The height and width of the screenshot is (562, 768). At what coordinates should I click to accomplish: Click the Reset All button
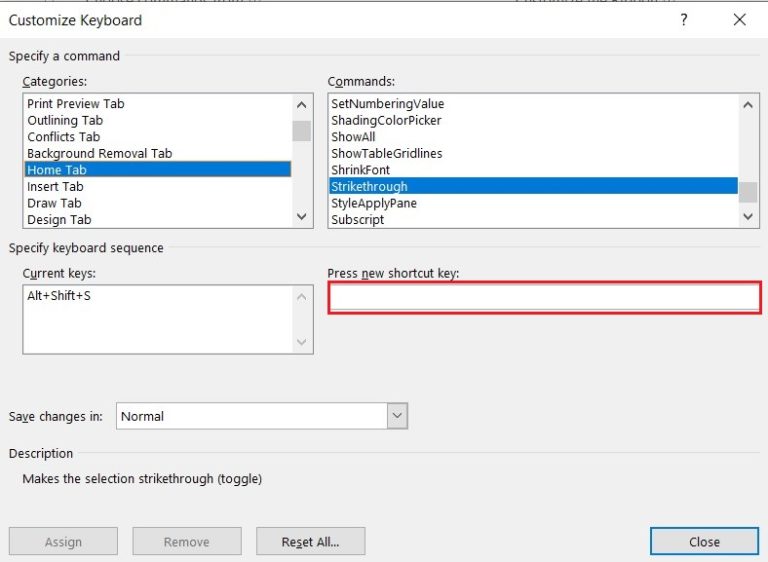(309, 542)
